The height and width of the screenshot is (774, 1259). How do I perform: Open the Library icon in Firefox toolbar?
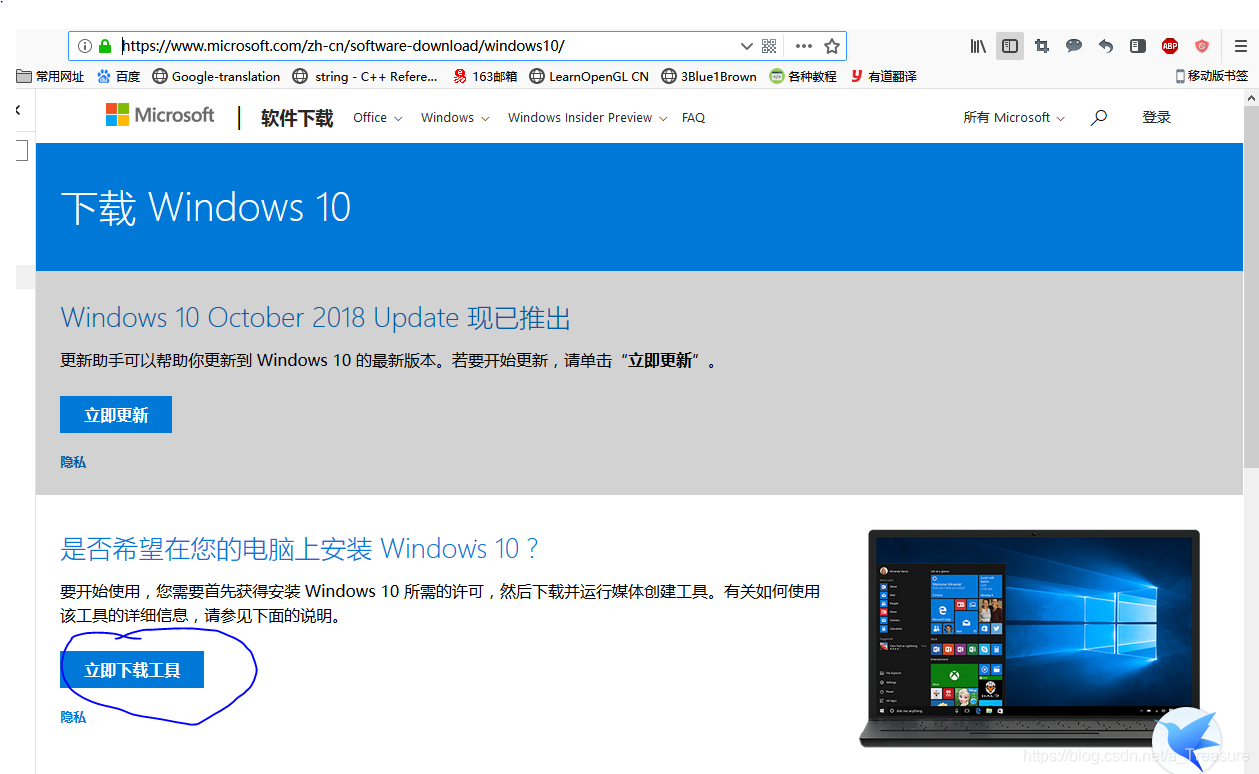tap(978, 46)
